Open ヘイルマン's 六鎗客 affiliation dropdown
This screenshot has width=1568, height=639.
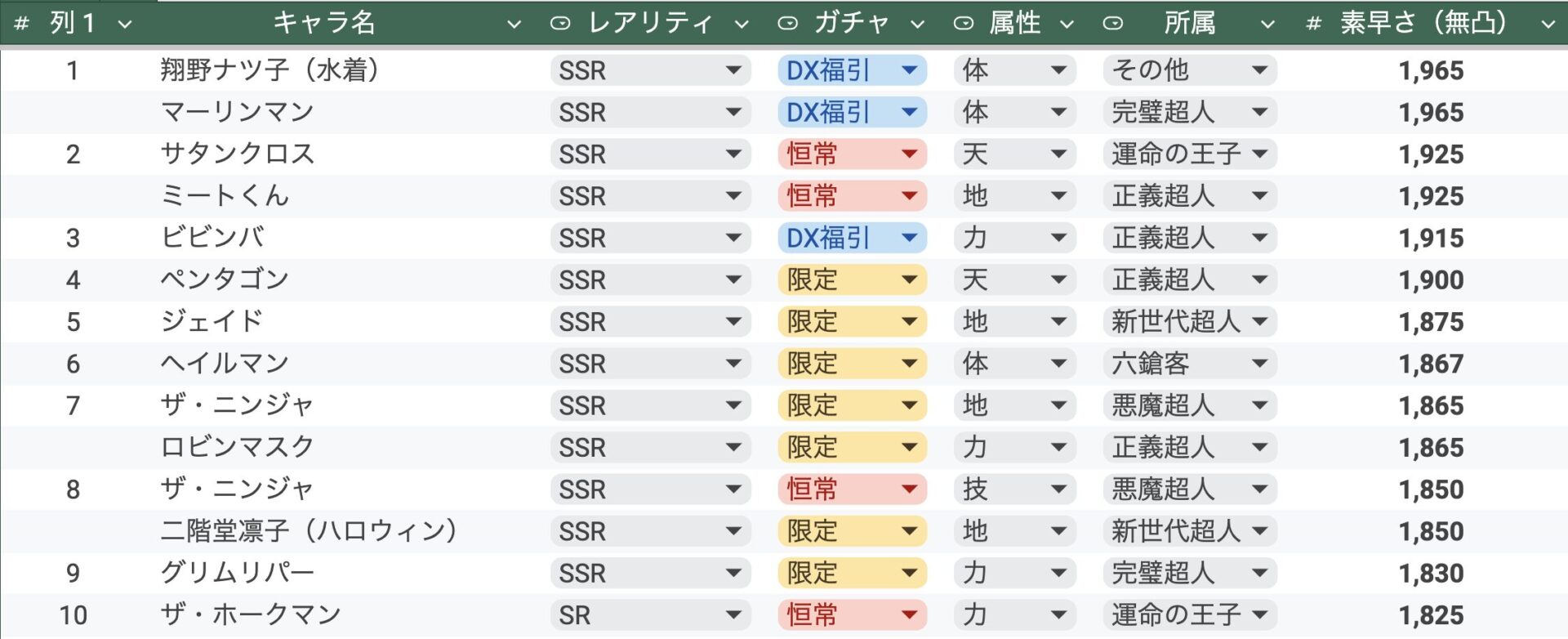[x=1259, y=364]
